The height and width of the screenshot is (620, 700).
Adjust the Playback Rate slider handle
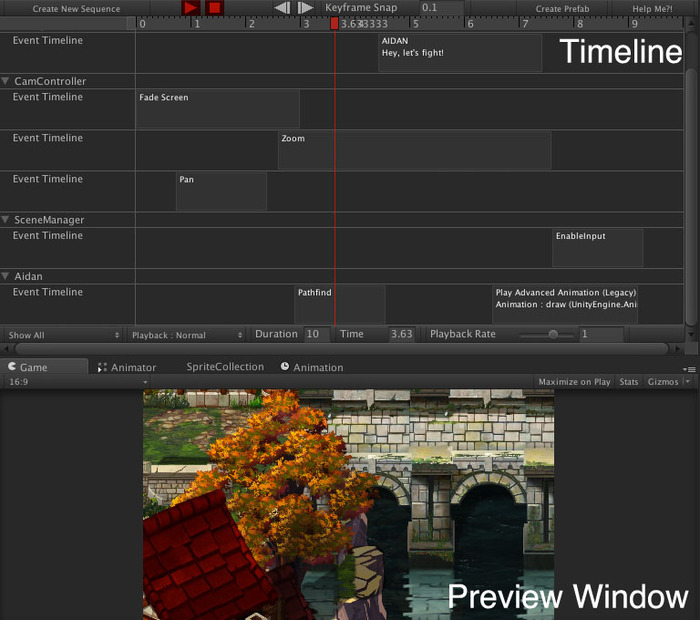[x=553, y=334]
